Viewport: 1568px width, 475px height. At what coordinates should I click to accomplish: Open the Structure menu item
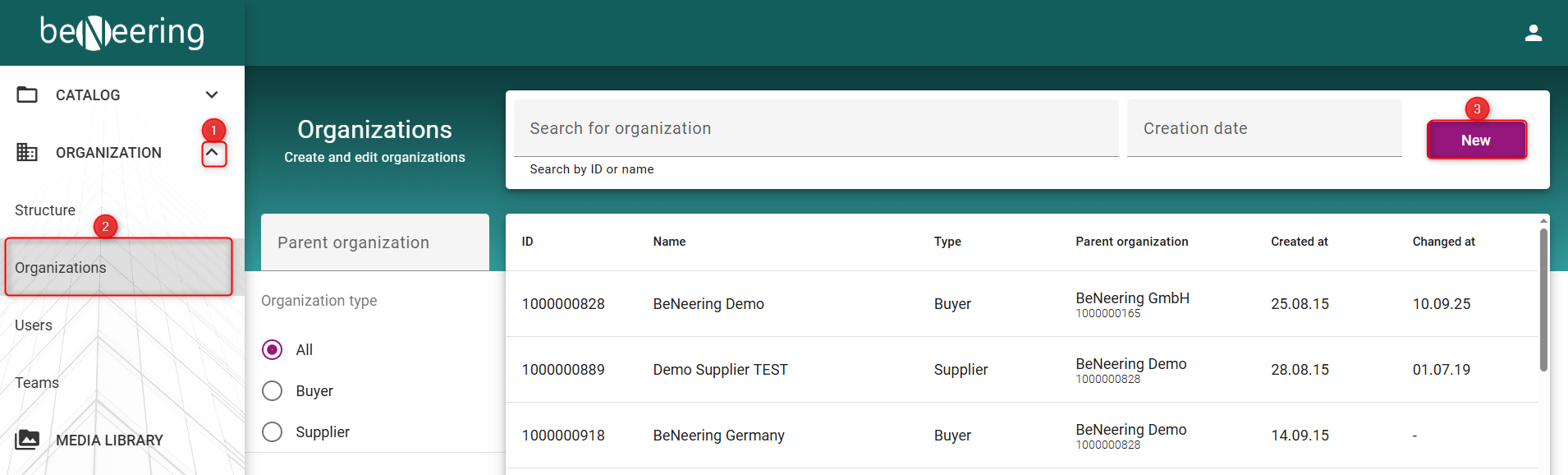tap(45, 210)
